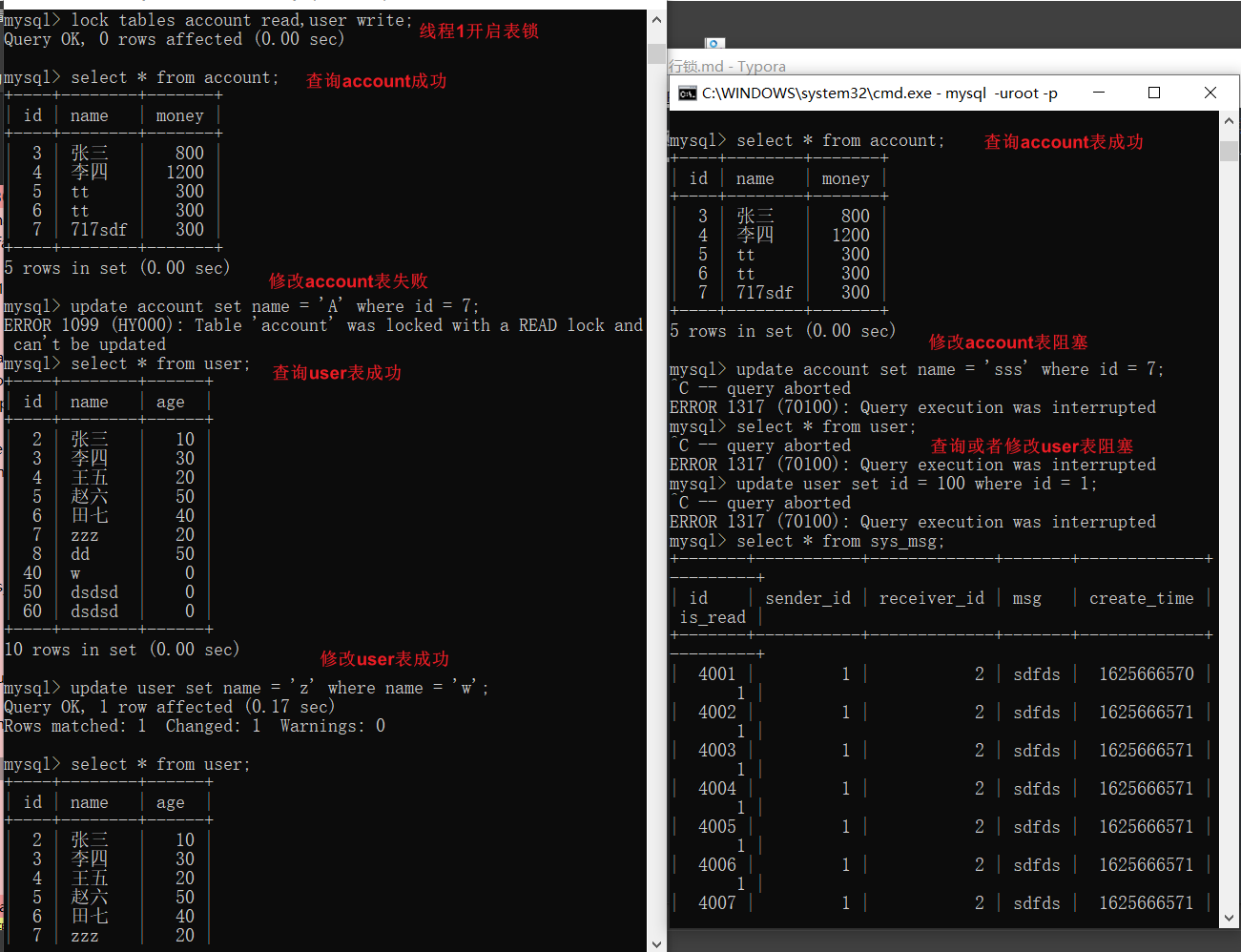Click 'update user set id = 100' command
The width and height of the screenshot is (1241, 952).
[917, 484]
